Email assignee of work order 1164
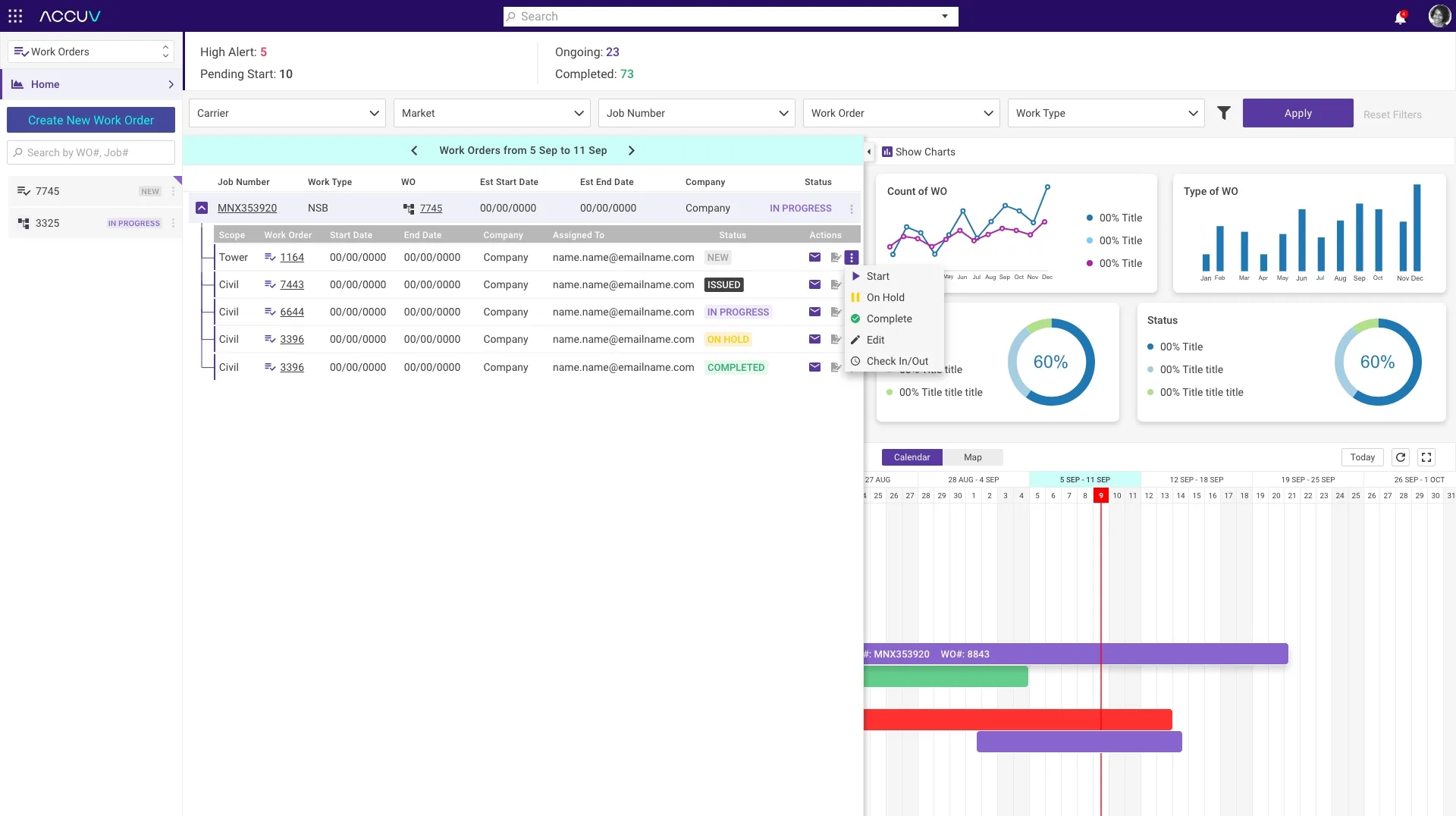 click(x=814, y=257)
